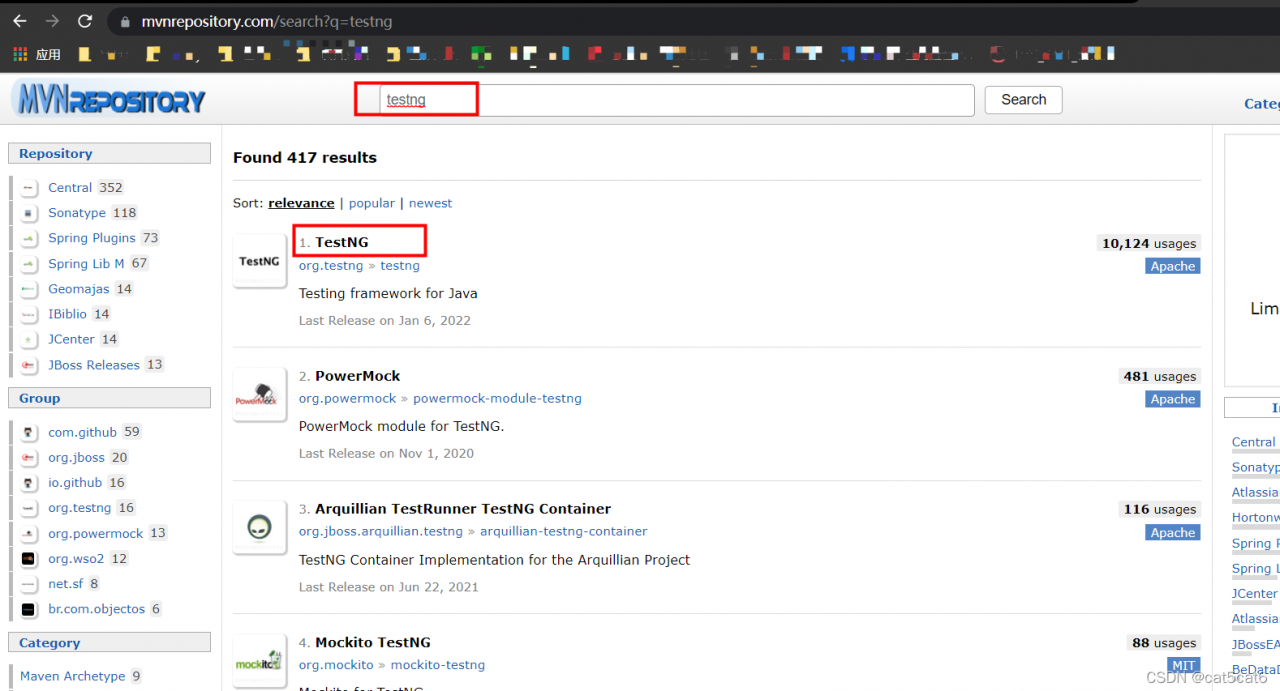Click the MIT license badge for Mockito TestNG

[x=1184, y=665]
